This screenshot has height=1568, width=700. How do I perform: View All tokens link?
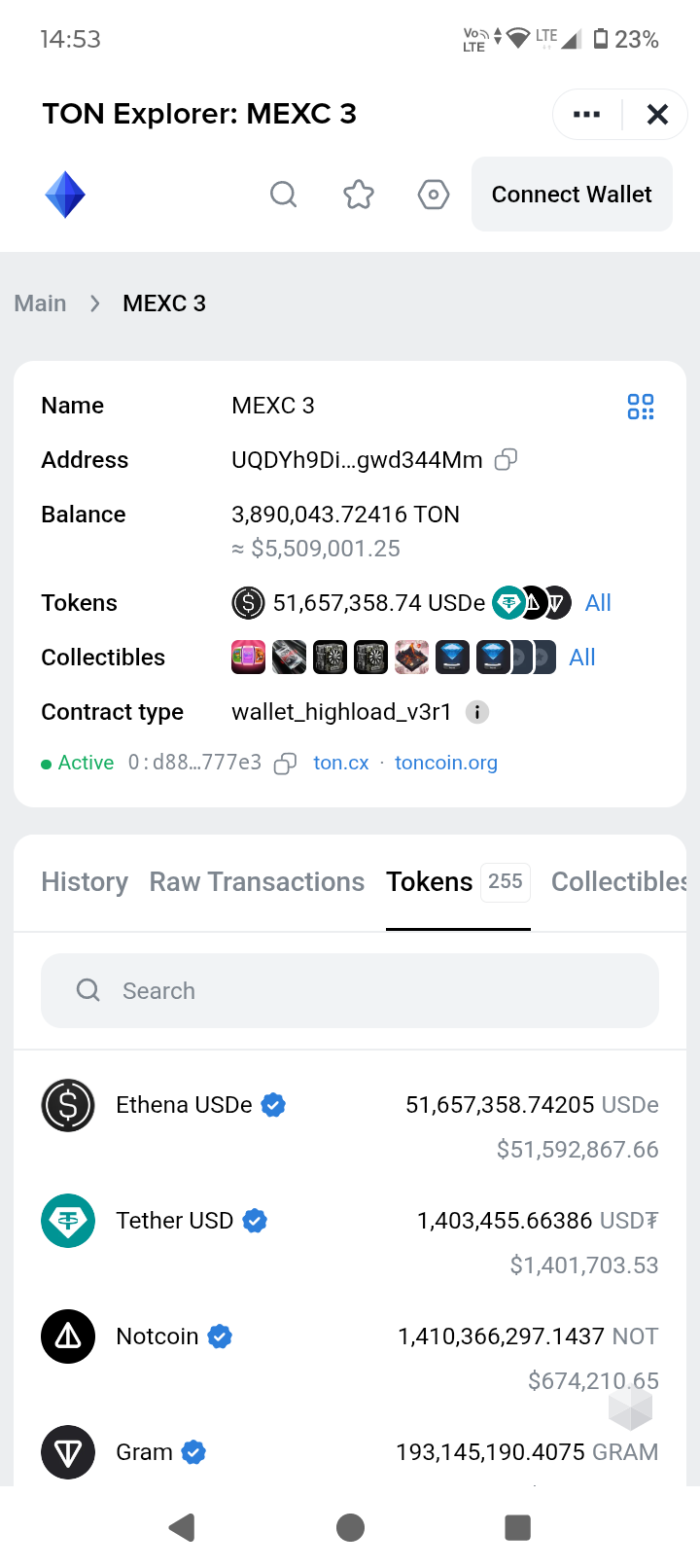[598, 603]
